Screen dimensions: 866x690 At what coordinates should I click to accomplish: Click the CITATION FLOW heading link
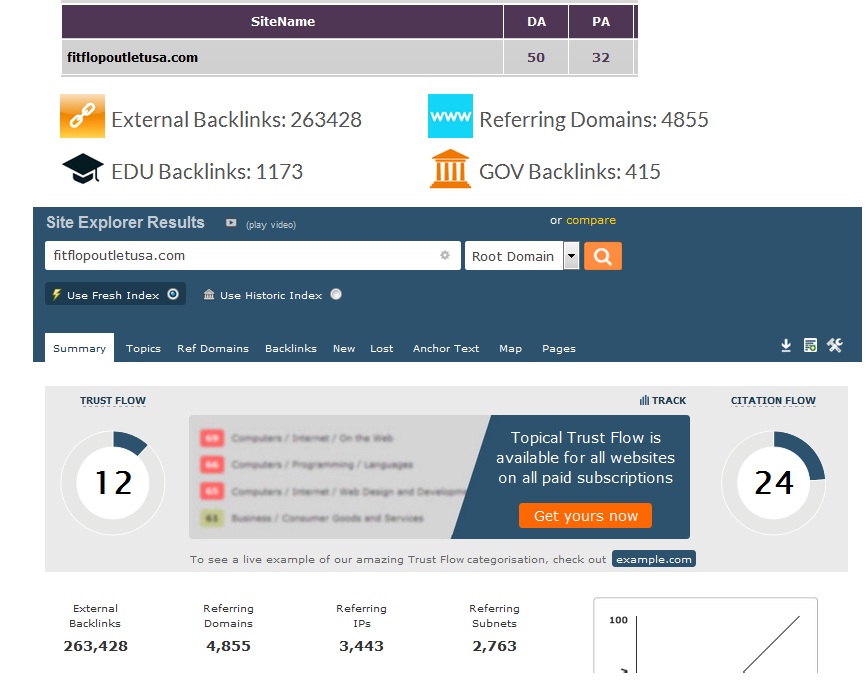pyautogui.click(x=773, y=401)
